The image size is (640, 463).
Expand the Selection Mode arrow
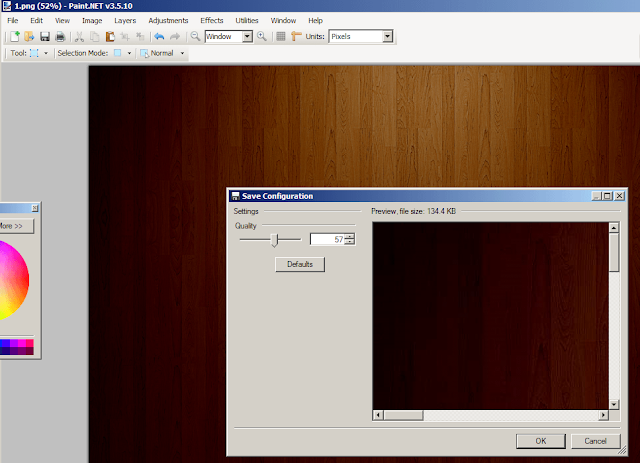[x=129, y=53]
